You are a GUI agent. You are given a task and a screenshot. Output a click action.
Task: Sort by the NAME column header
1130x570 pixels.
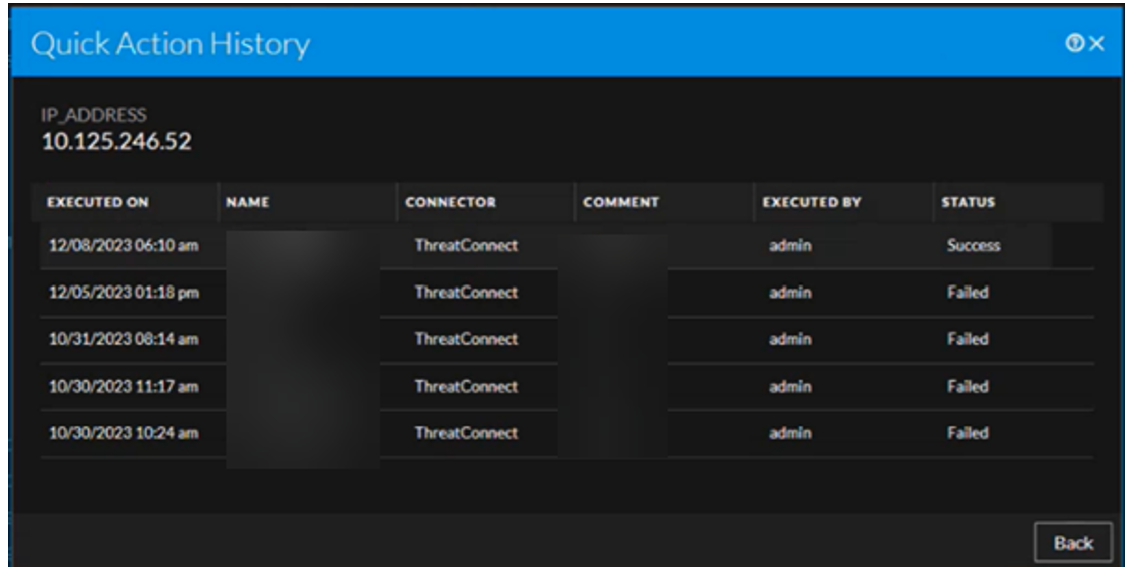(247, 202)
